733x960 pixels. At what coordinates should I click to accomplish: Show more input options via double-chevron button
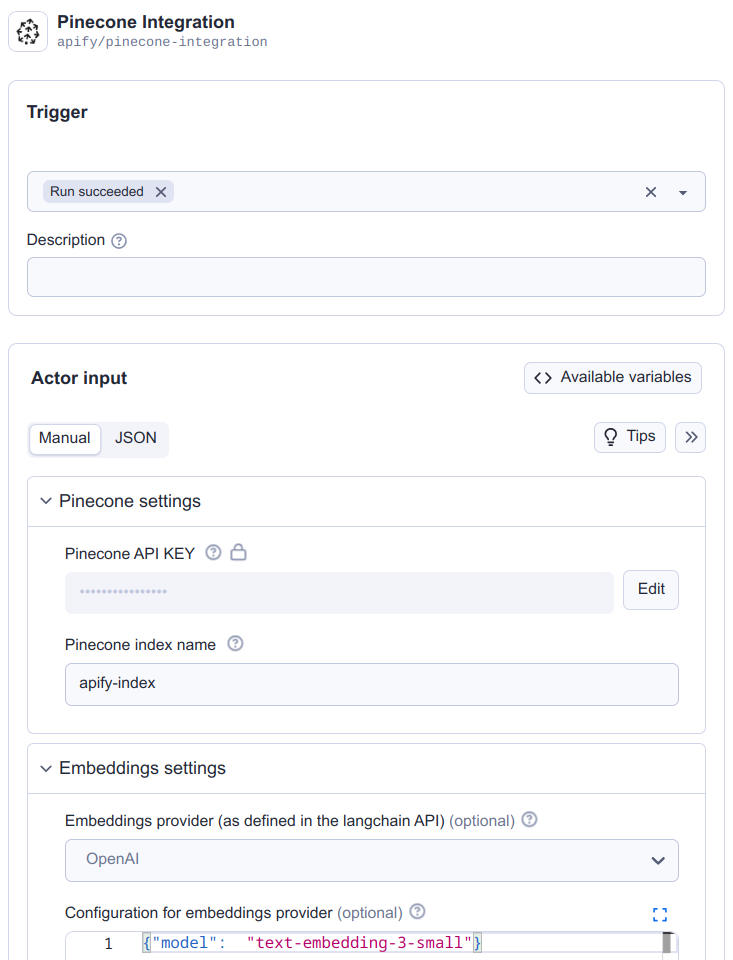pyautogui.click(x=690, y=437)
